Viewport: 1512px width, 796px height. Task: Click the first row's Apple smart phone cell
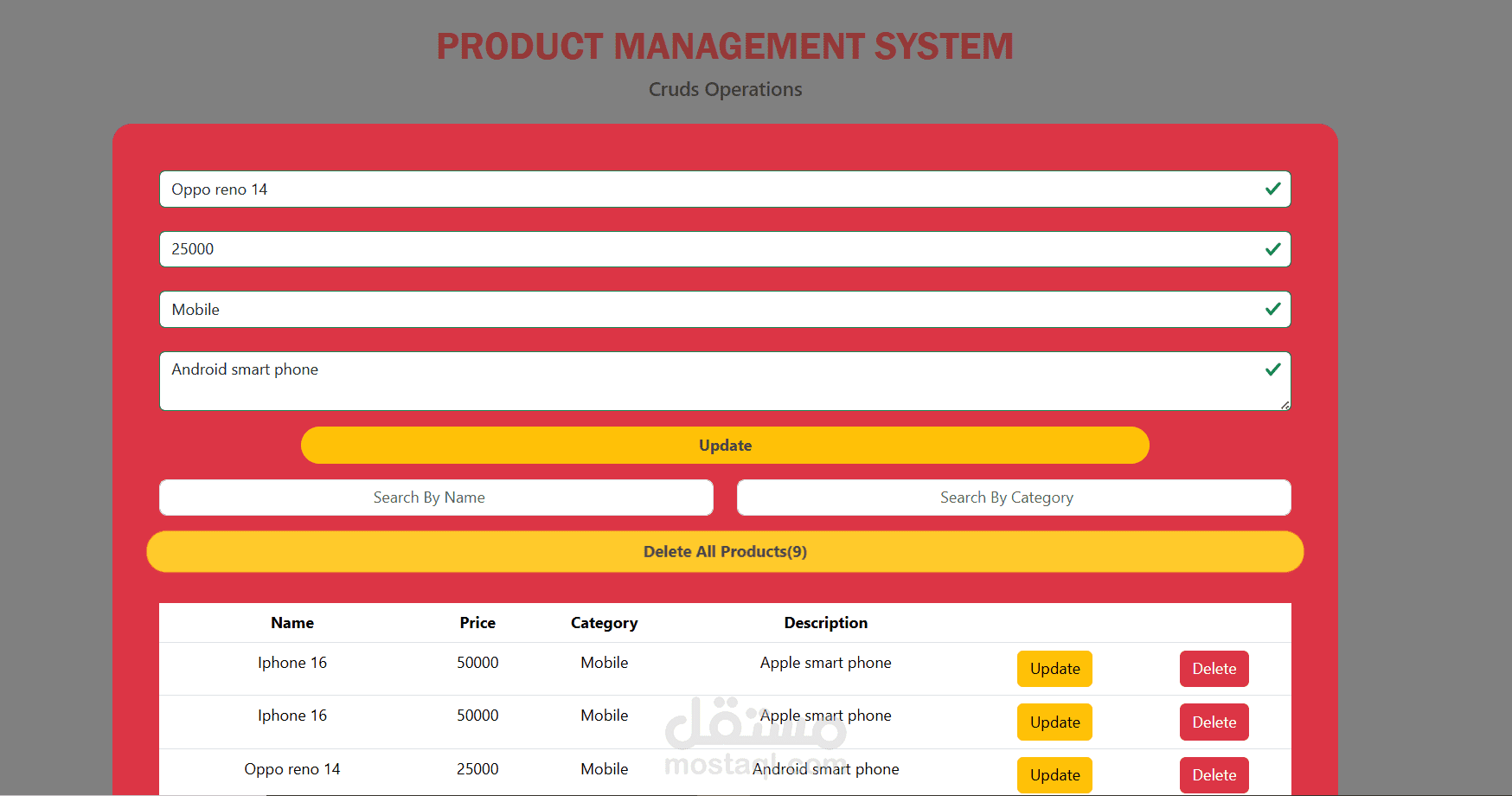click(x=825, y=663)
